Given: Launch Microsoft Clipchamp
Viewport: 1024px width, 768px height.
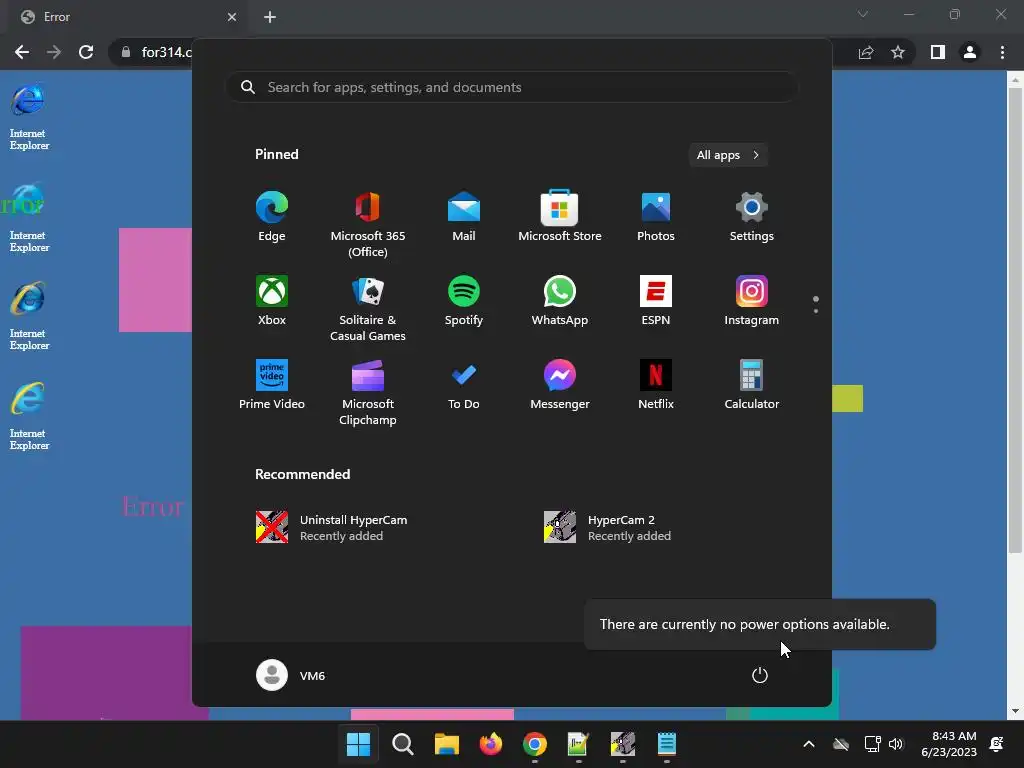Looking at the screenshot, I should pos(368,392).
